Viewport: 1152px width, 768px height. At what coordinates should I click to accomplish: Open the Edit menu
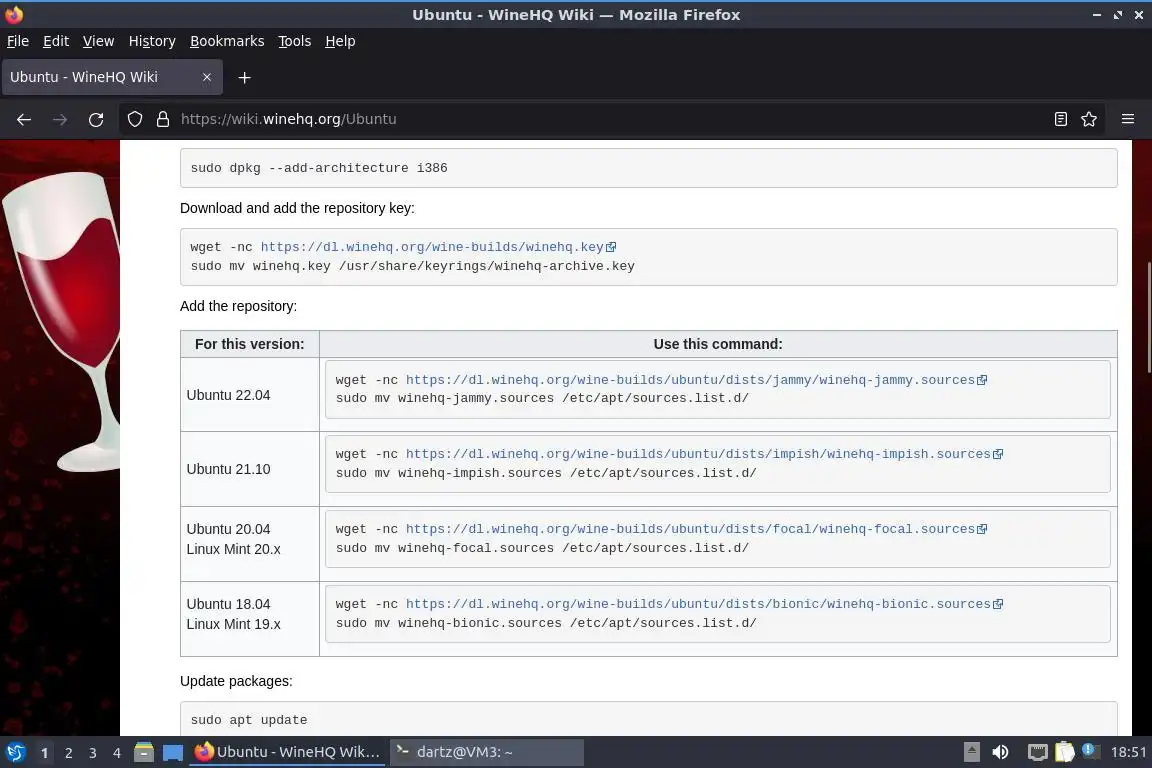coord(56,41)
